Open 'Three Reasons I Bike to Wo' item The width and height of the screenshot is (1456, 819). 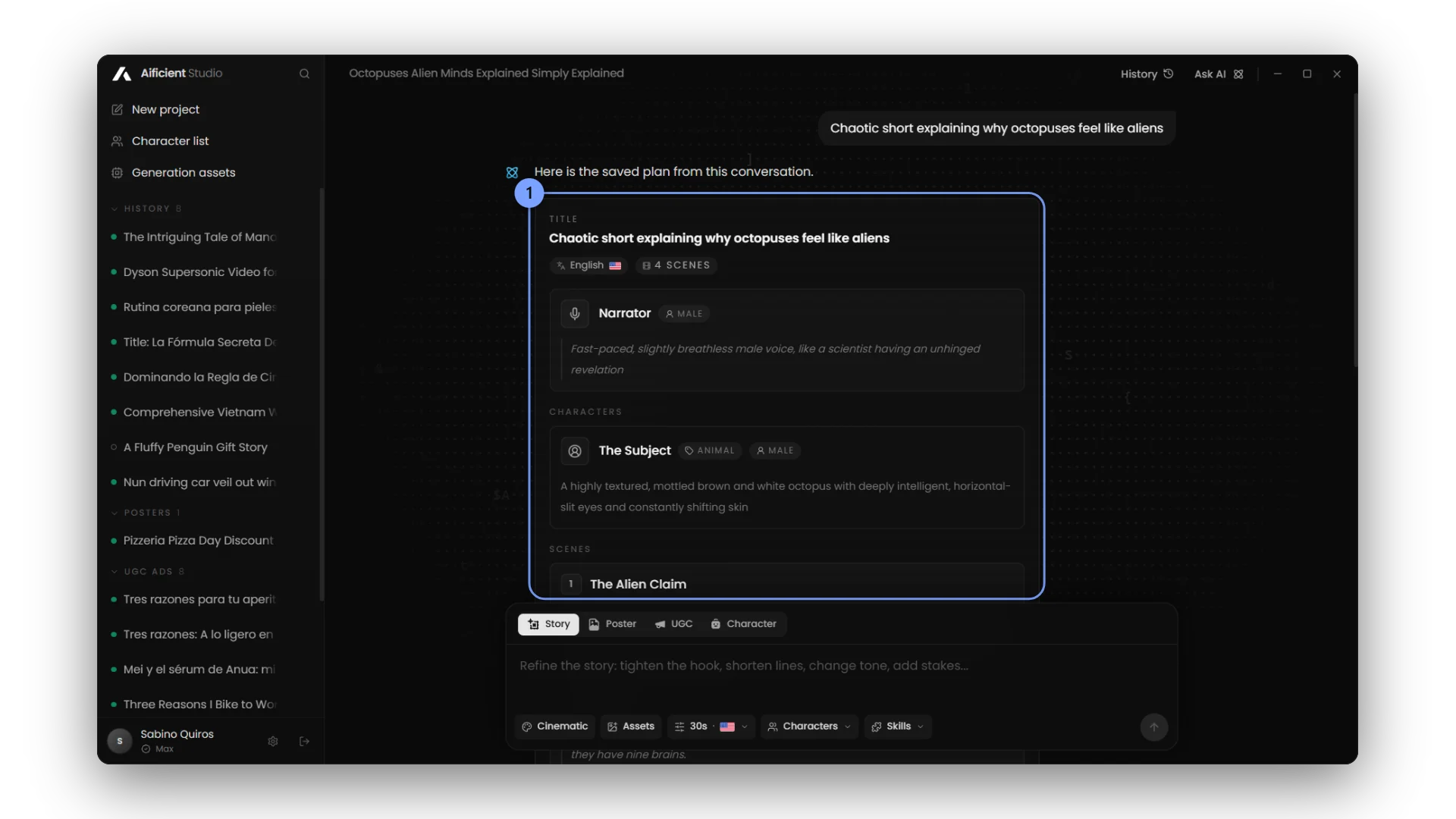point(199,704)
